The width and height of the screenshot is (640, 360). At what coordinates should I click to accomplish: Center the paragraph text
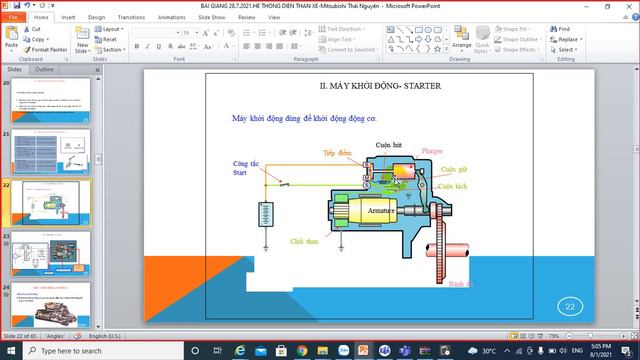[258, 46]
